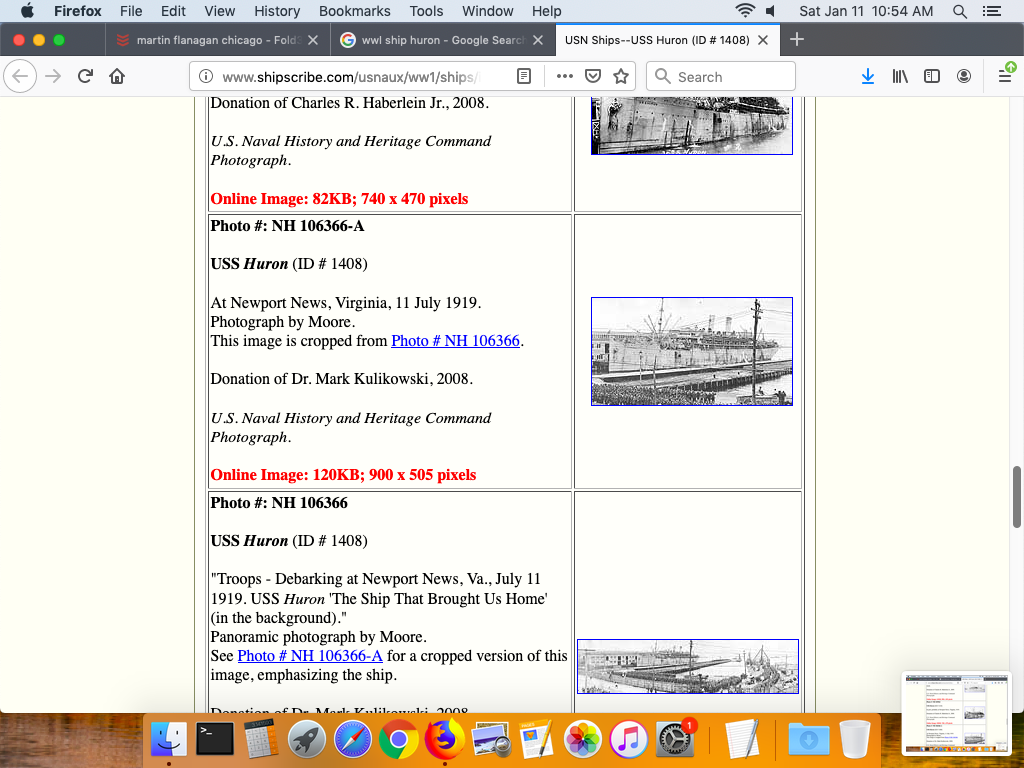Show site information for shipscribe.com
1024x768 pixels.
[205, 77]
